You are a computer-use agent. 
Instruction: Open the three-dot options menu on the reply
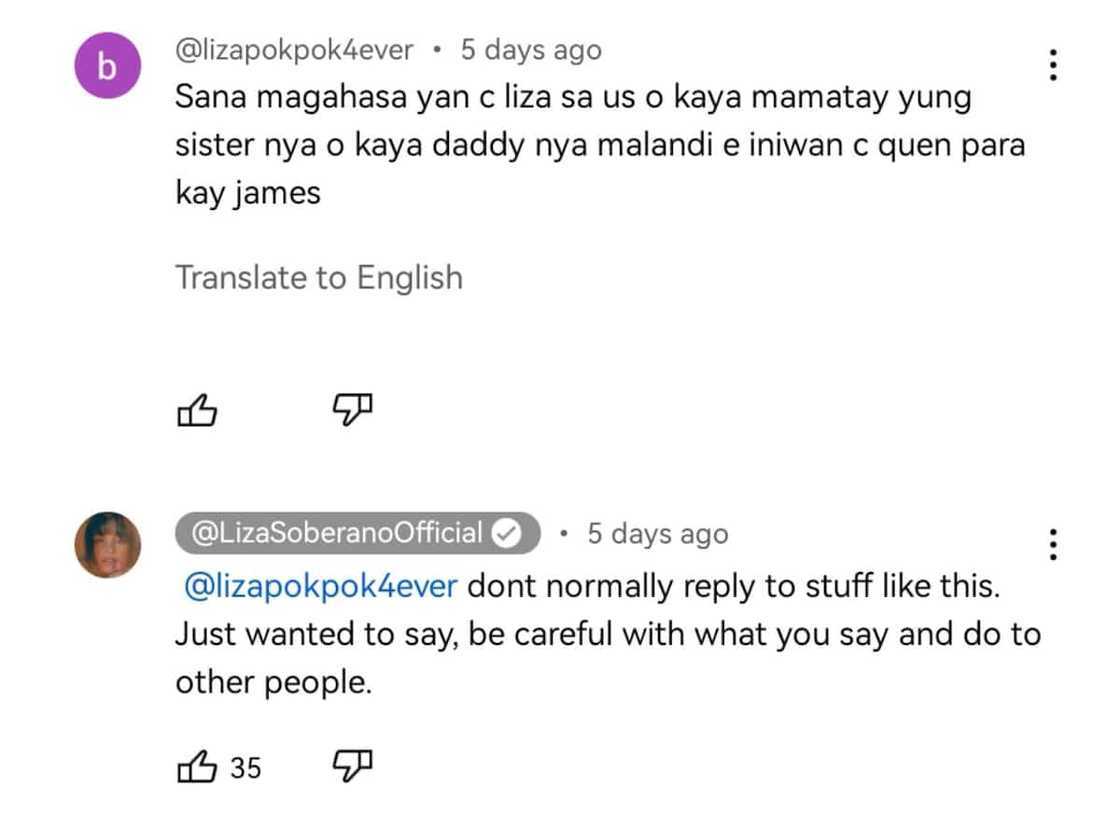[1052, 544]
